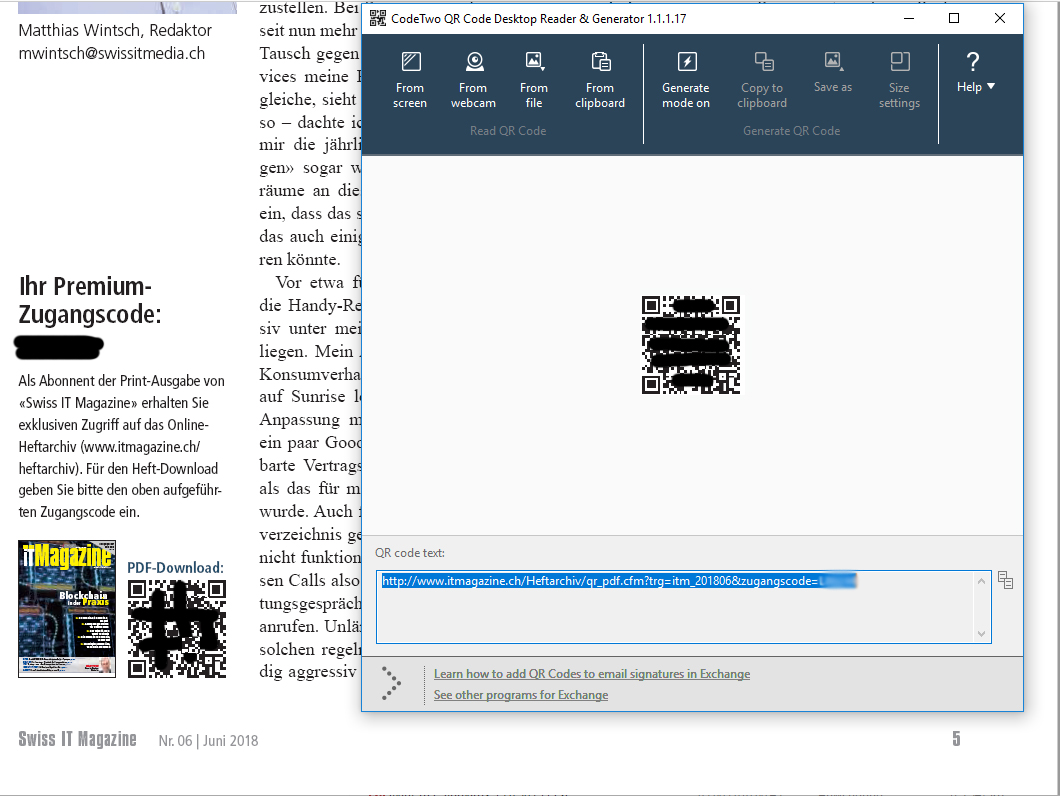Screen dimensions: 1060x796
Task: Click the PDF-Download QR code in magazine
Action: 176,629
